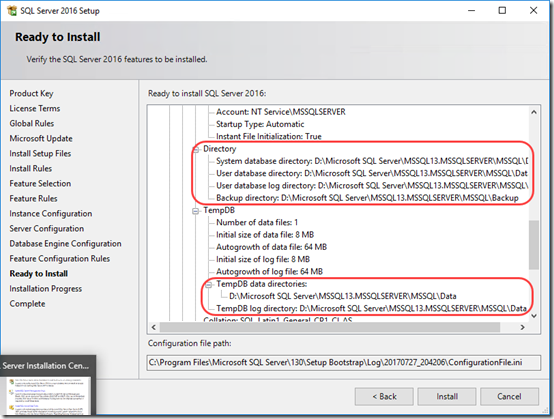
Task: Select the TempDB log directory row
Action: [x=372, y=308]
